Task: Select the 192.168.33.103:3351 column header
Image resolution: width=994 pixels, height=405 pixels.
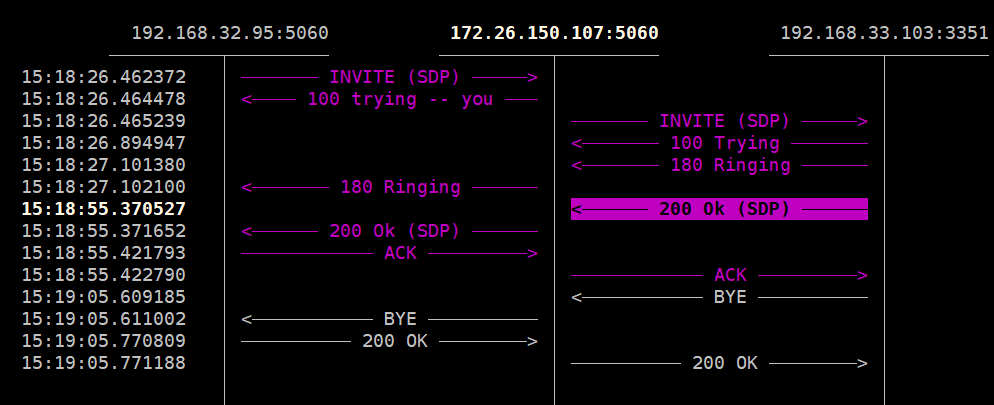Action: 883,33
